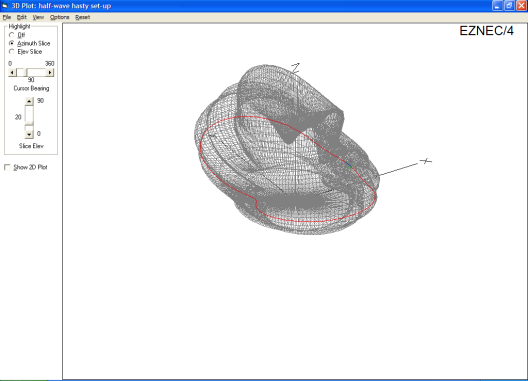This screenshot has width=528, height=381.
Task: Click the slice elevation value 20
Action: (18, 117)
